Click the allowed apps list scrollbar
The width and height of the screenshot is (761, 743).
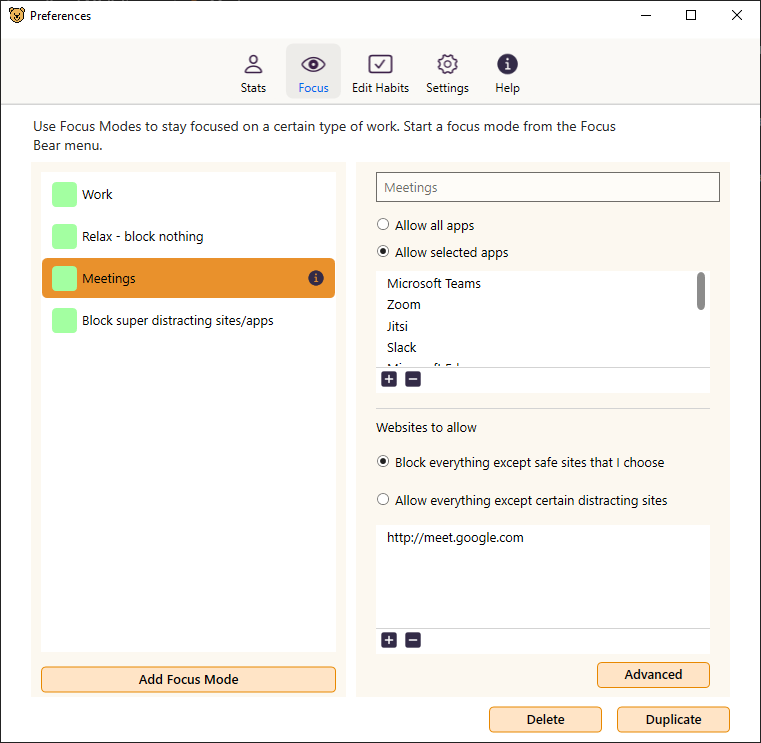(701, 291)
